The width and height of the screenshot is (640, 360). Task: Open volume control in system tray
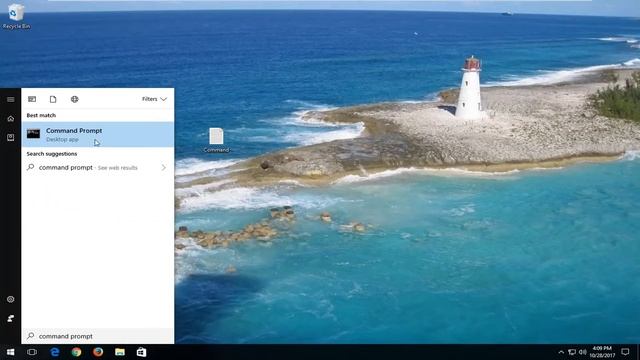pyautogui.click(x=583, y=352)
